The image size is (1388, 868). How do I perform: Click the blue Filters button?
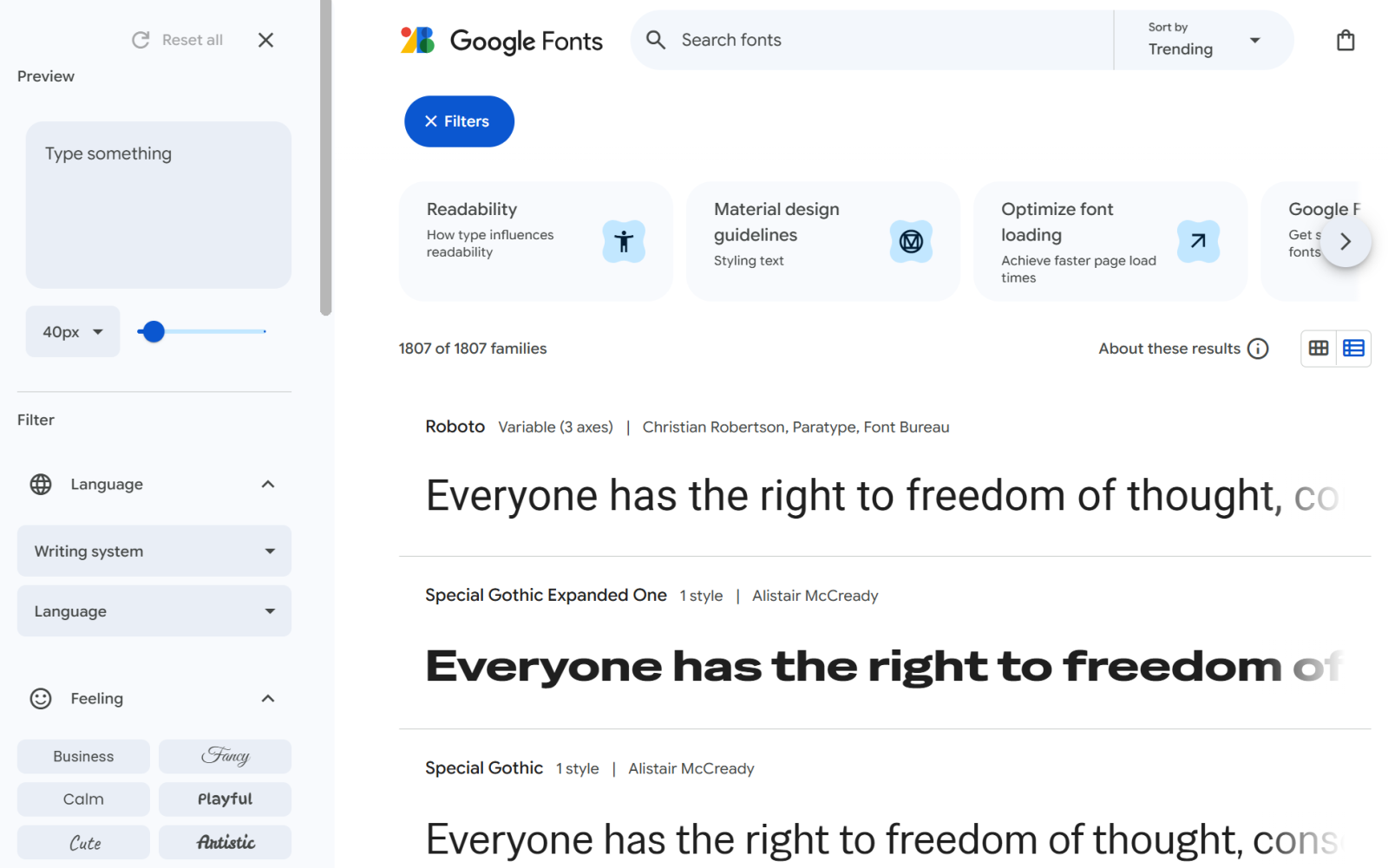[459, 121]
